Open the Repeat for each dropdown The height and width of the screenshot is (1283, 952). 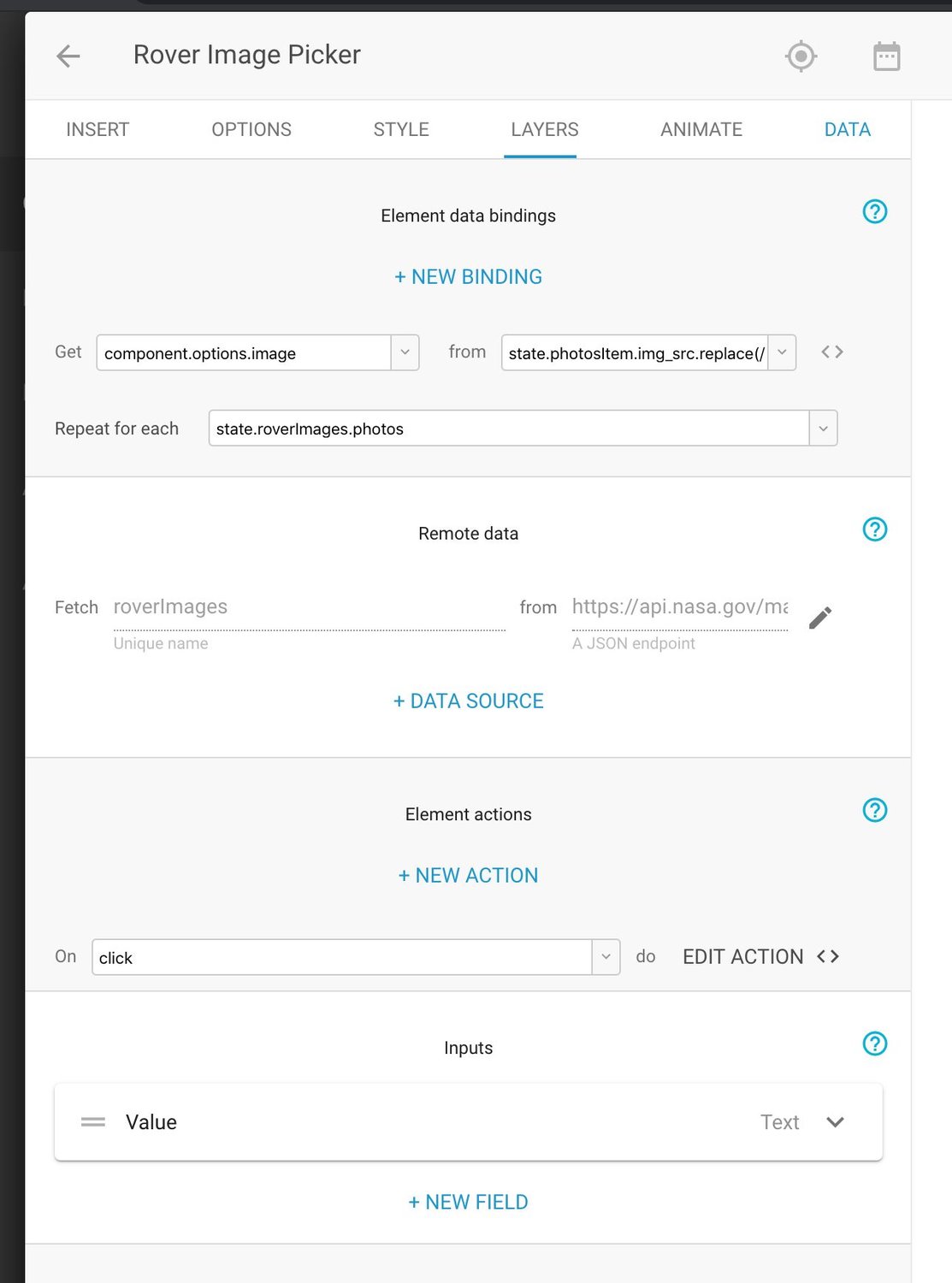coord(823,429)
